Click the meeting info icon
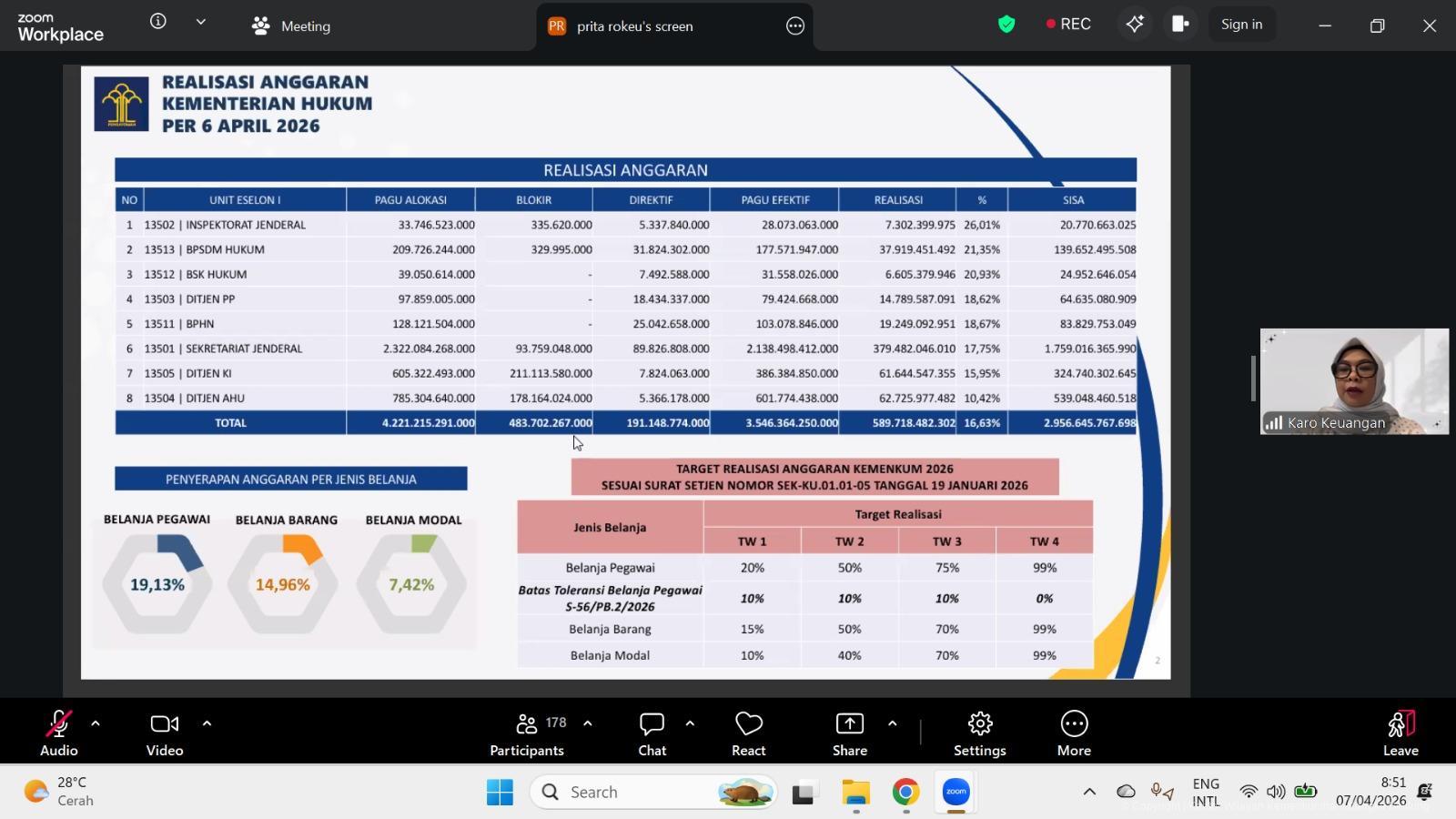This screenshot has height=819, width=1456. pos(158,22)
